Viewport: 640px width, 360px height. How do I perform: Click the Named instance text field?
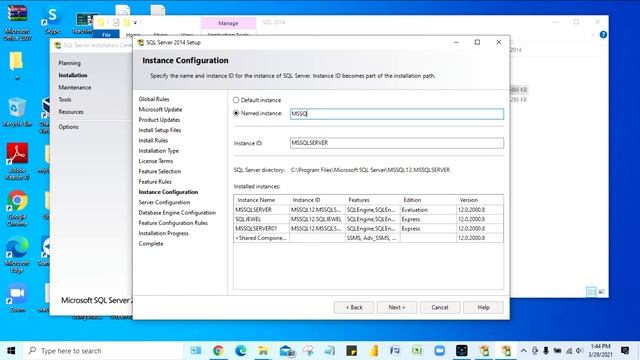pyautogui.click(x=397, y=114)
